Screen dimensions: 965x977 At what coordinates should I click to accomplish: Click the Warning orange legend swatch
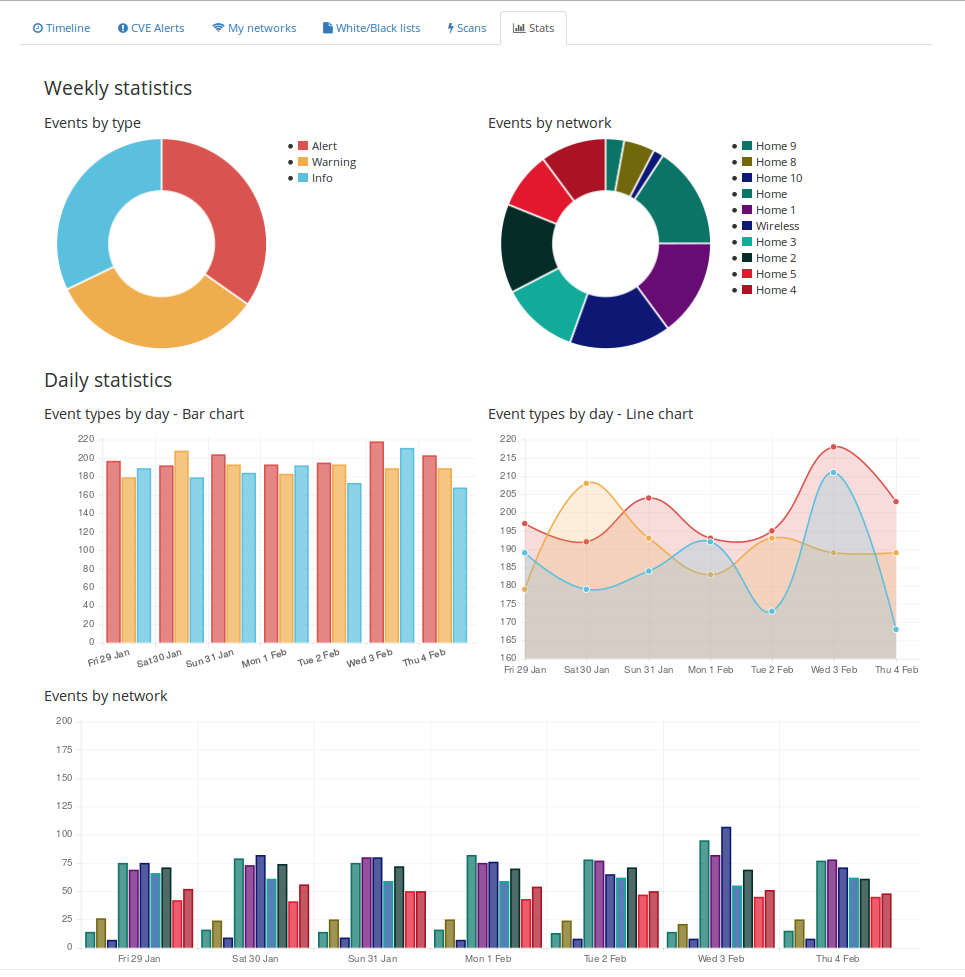point(303,162)
